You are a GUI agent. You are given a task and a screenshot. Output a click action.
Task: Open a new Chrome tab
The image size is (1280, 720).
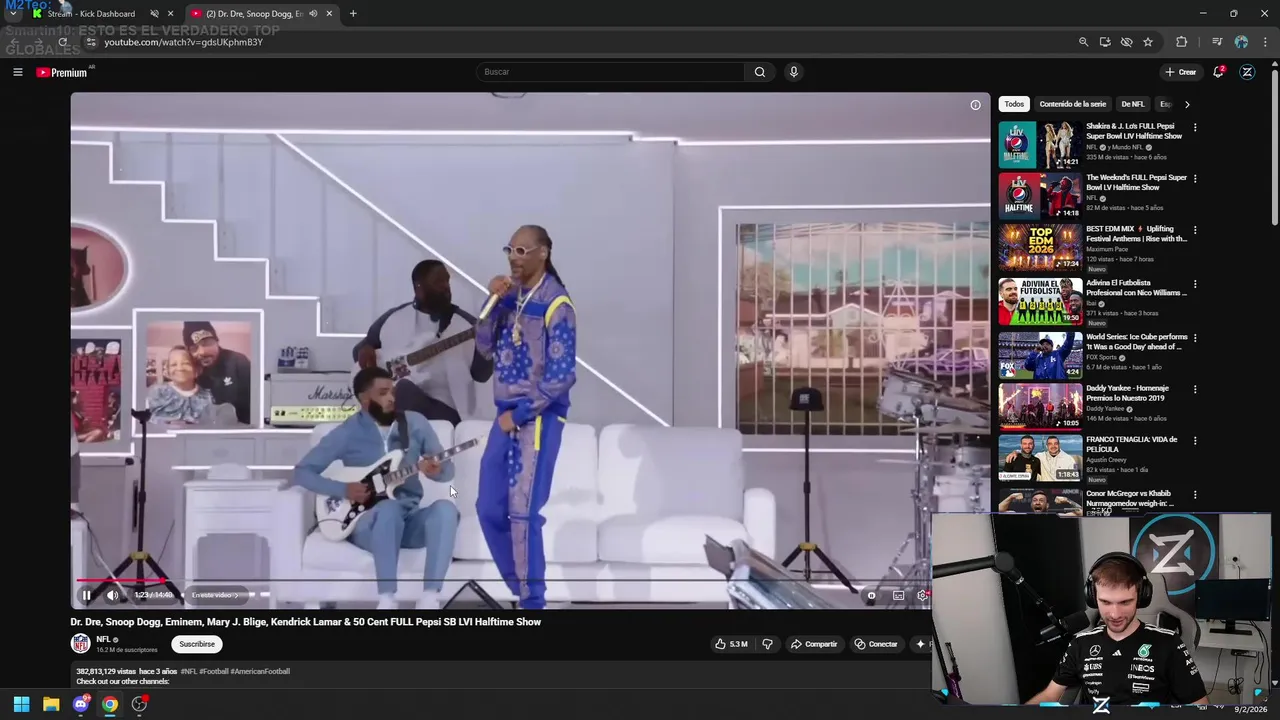(x=353, y=14)
